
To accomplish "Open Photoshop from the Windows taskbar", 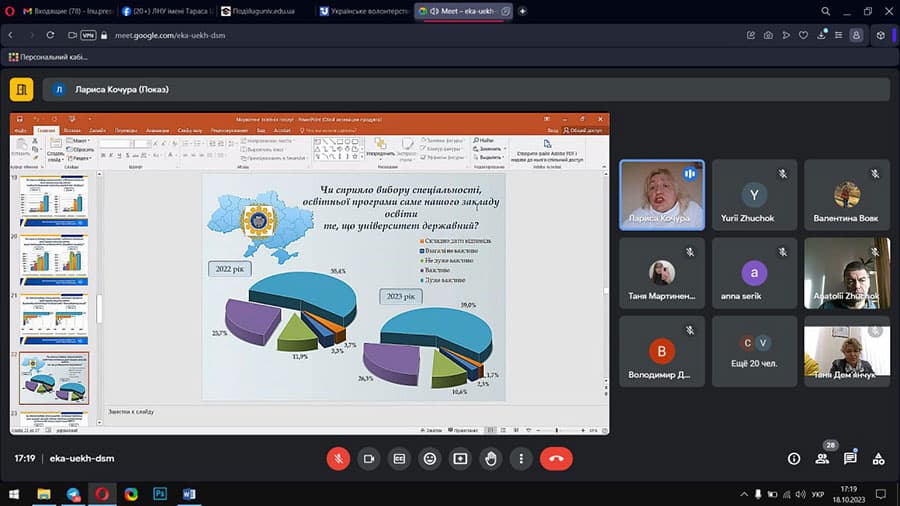I will [x=160, y=494].
